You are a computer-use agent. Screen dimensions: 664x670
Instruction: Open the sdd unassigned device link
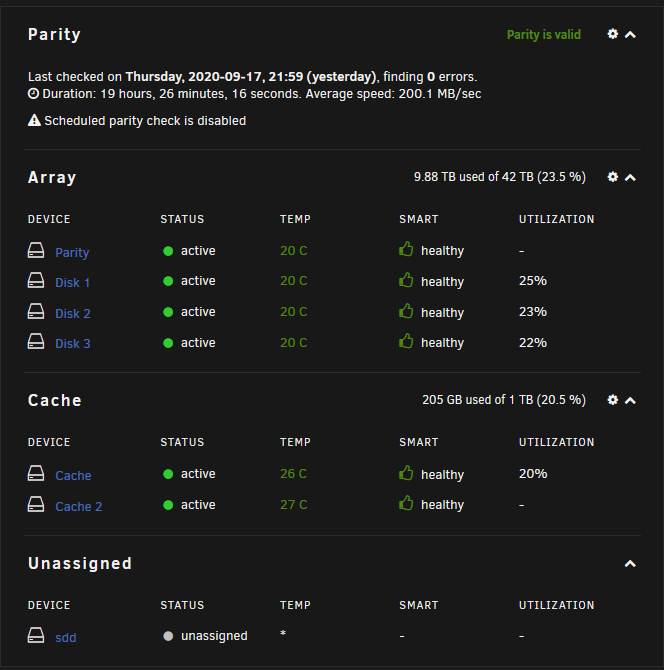tap(66, 638)
